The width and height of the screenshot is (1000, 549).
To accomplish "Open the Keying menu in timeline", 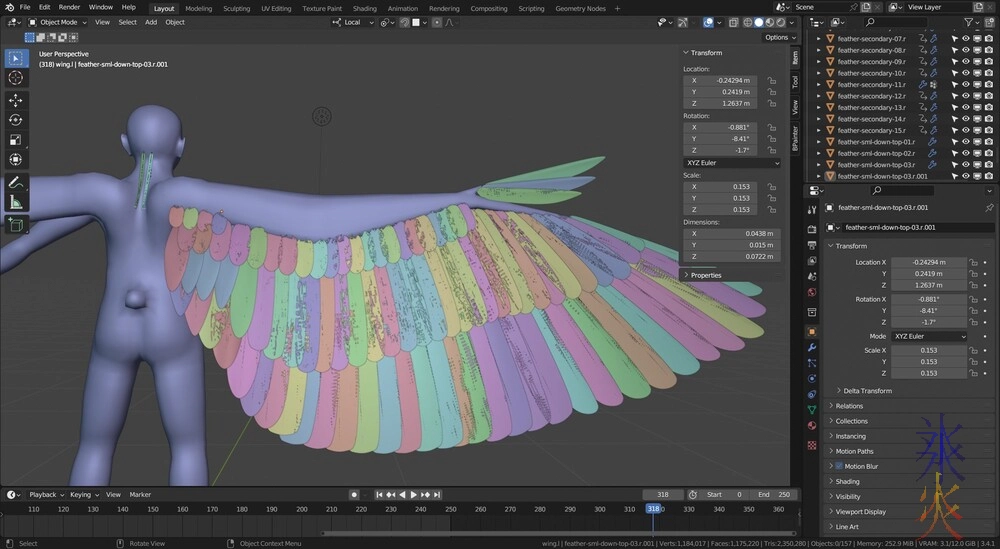I will click(80, 494).
